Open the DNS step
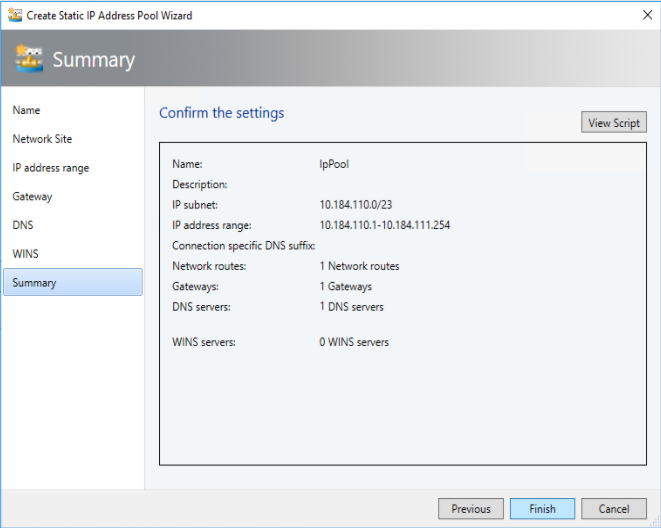Viewport: 661px width, 528px height. tap(23, 225)
